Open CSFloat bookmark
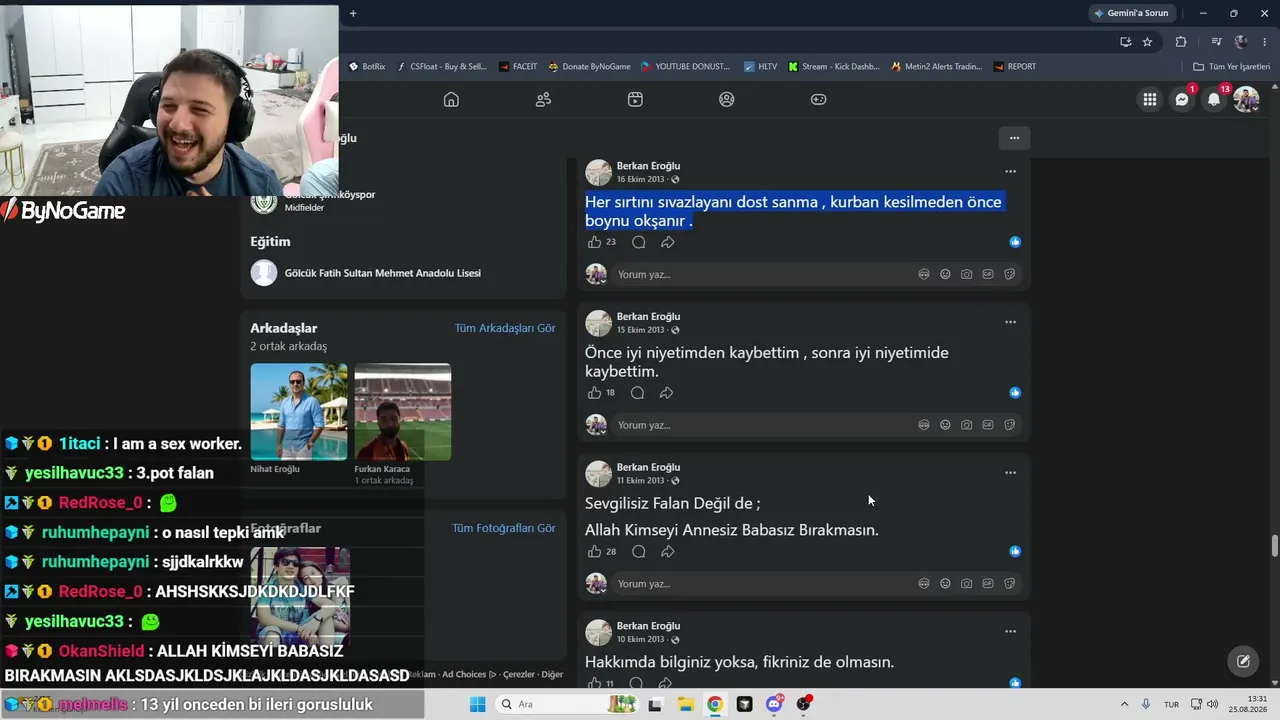 point(441,67)
